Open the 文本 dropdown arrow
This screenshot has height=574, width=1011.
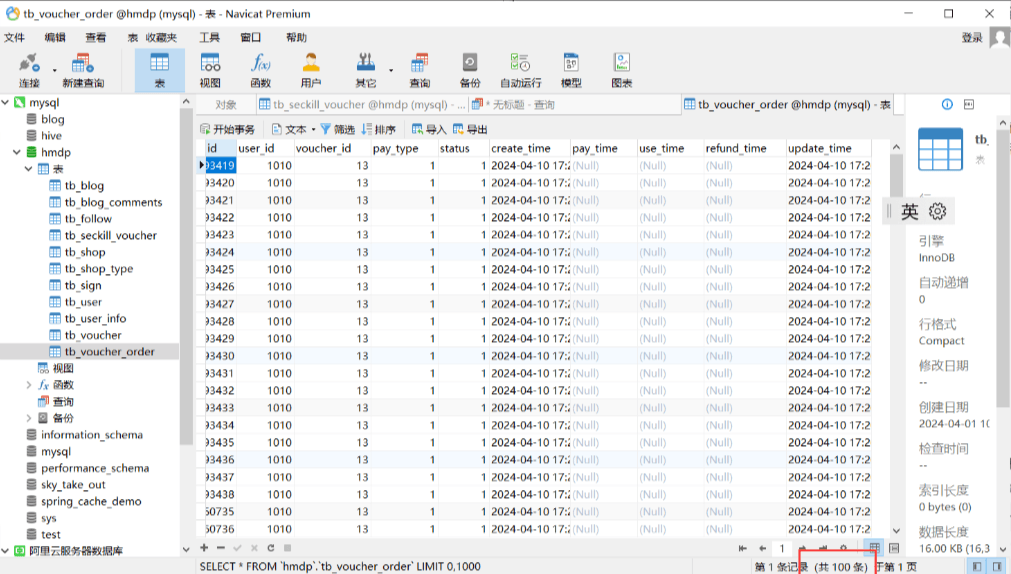tap(313, 129)
